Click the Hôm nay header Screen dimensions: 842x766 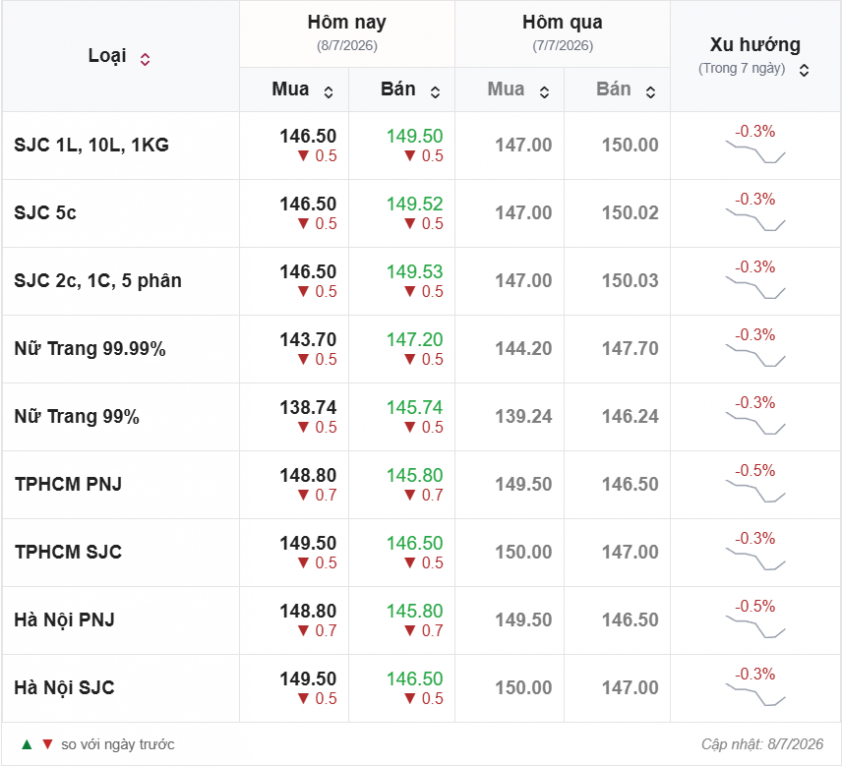[347, 22]
